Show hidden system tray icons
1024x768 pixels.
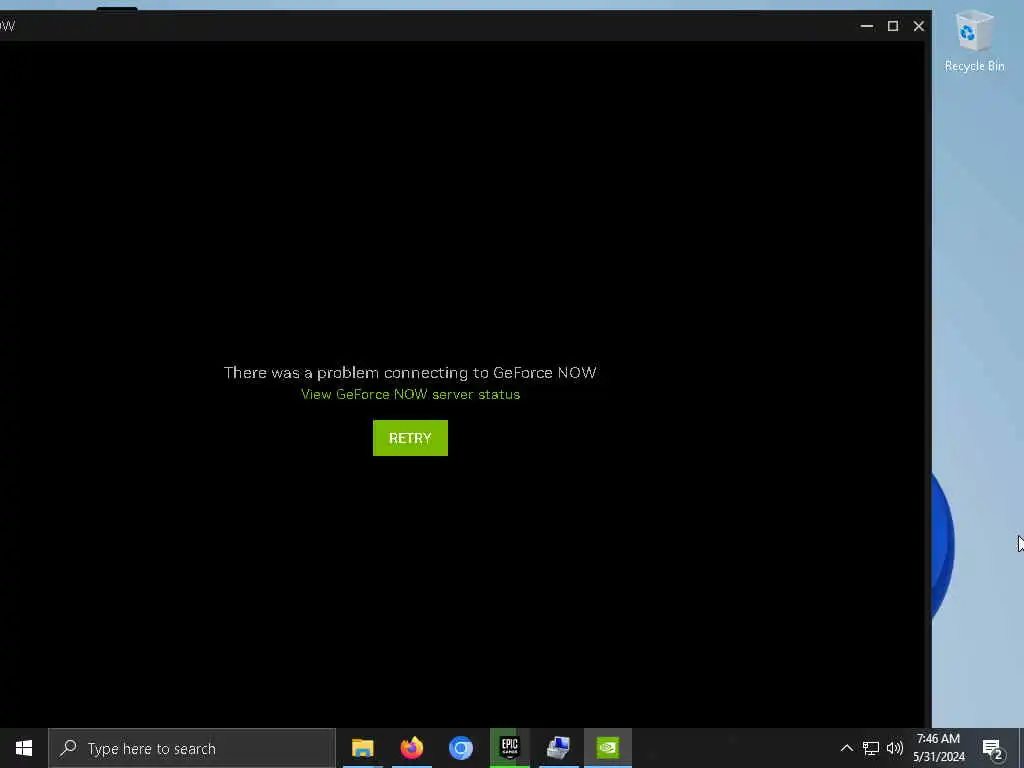[846, 748]
